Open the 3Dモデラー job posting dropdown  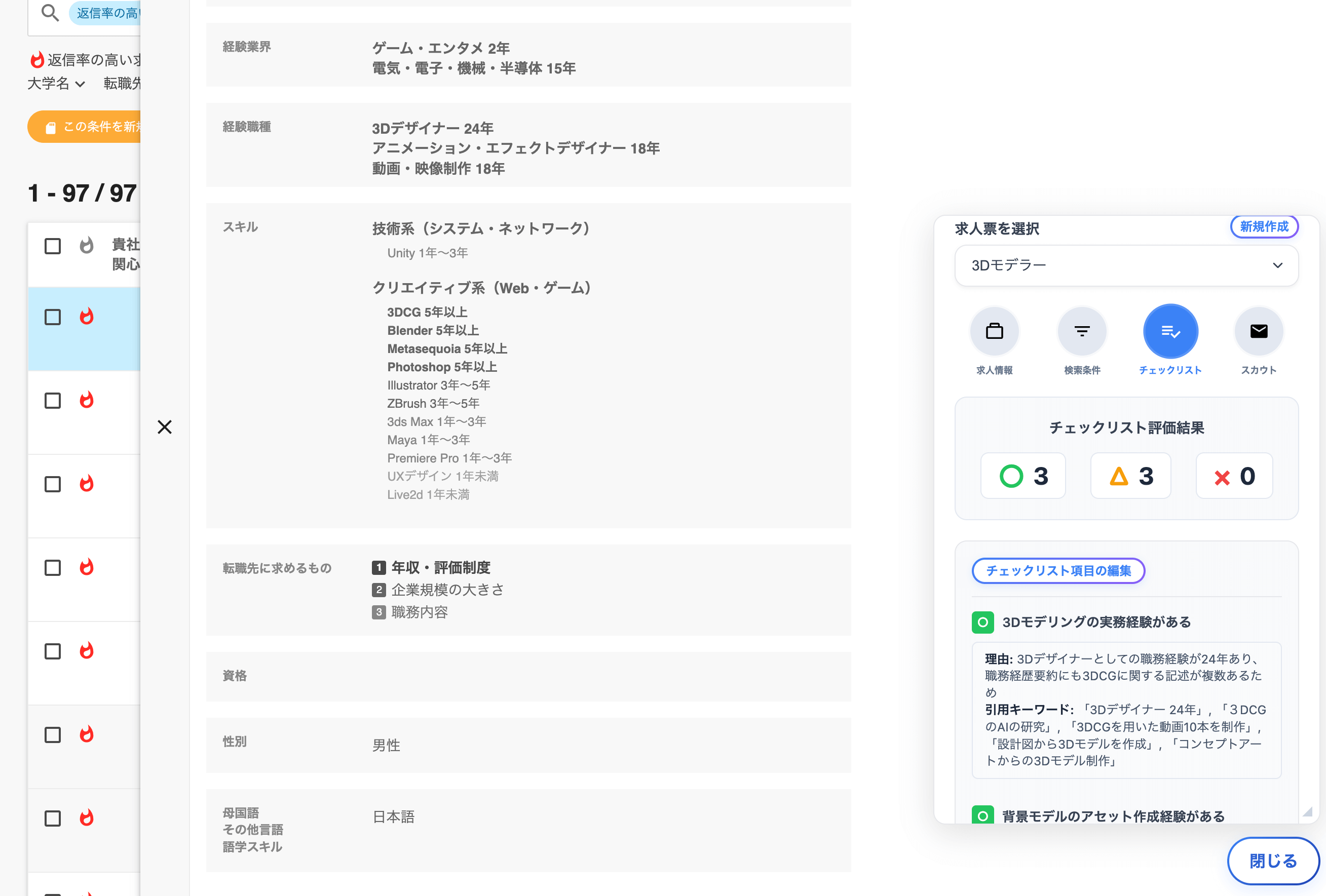click(1126, 265)
